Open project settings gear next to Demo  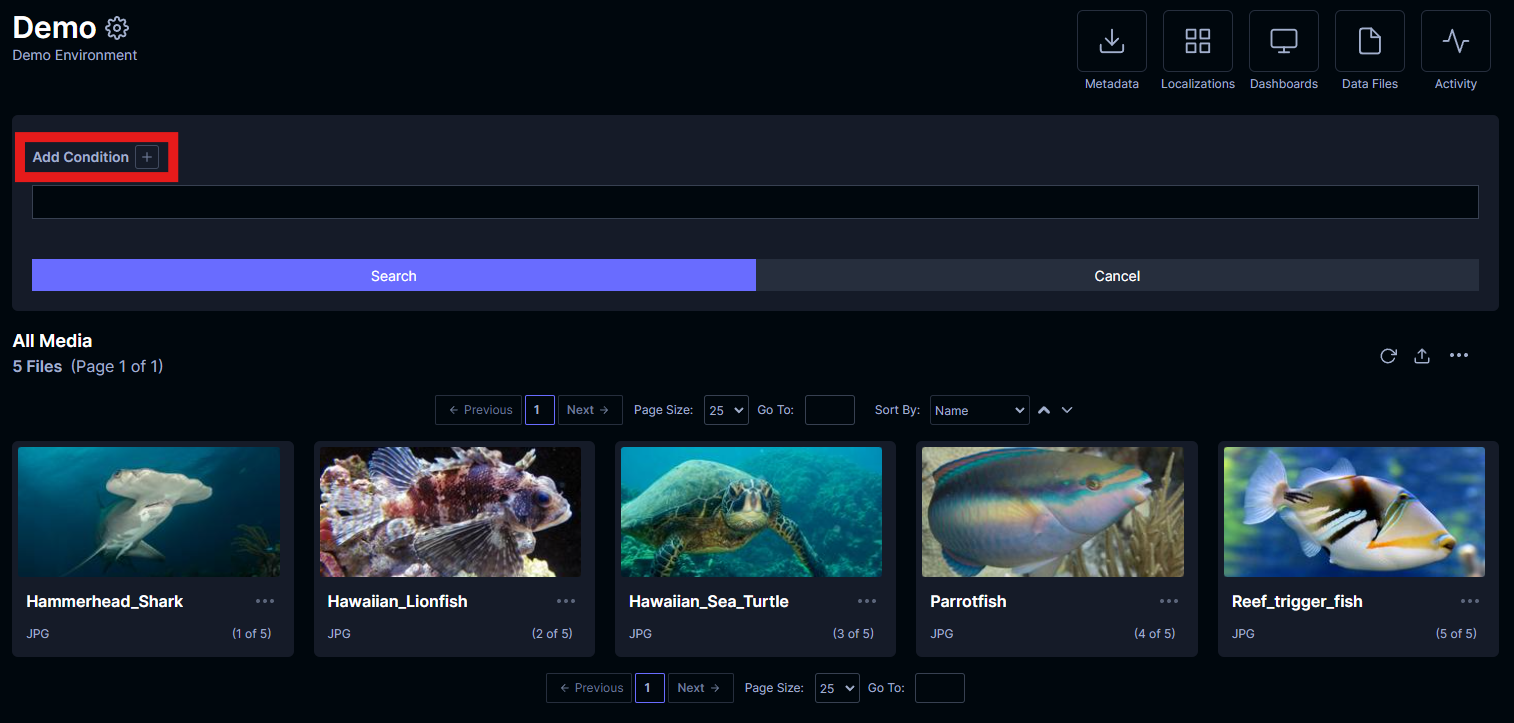[x=117, y=28]
